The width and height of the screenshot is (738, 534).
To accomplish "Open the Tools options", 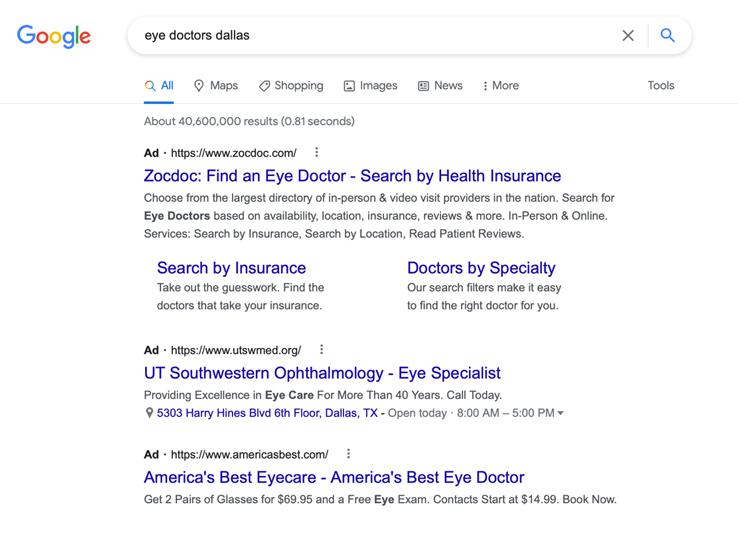I will [661, 86].
